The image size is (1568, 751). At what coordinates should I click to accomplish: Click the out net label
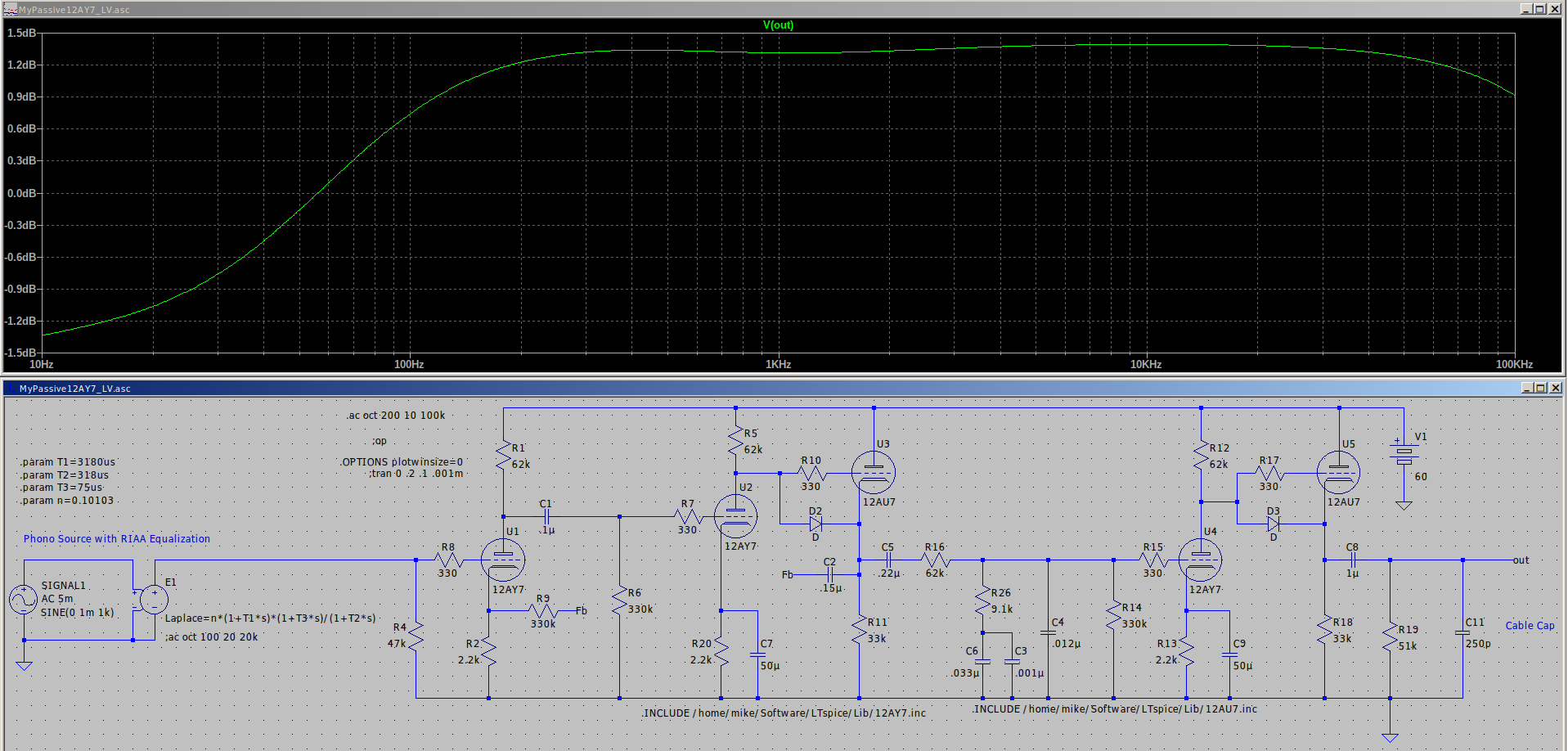pos(1521,560)
